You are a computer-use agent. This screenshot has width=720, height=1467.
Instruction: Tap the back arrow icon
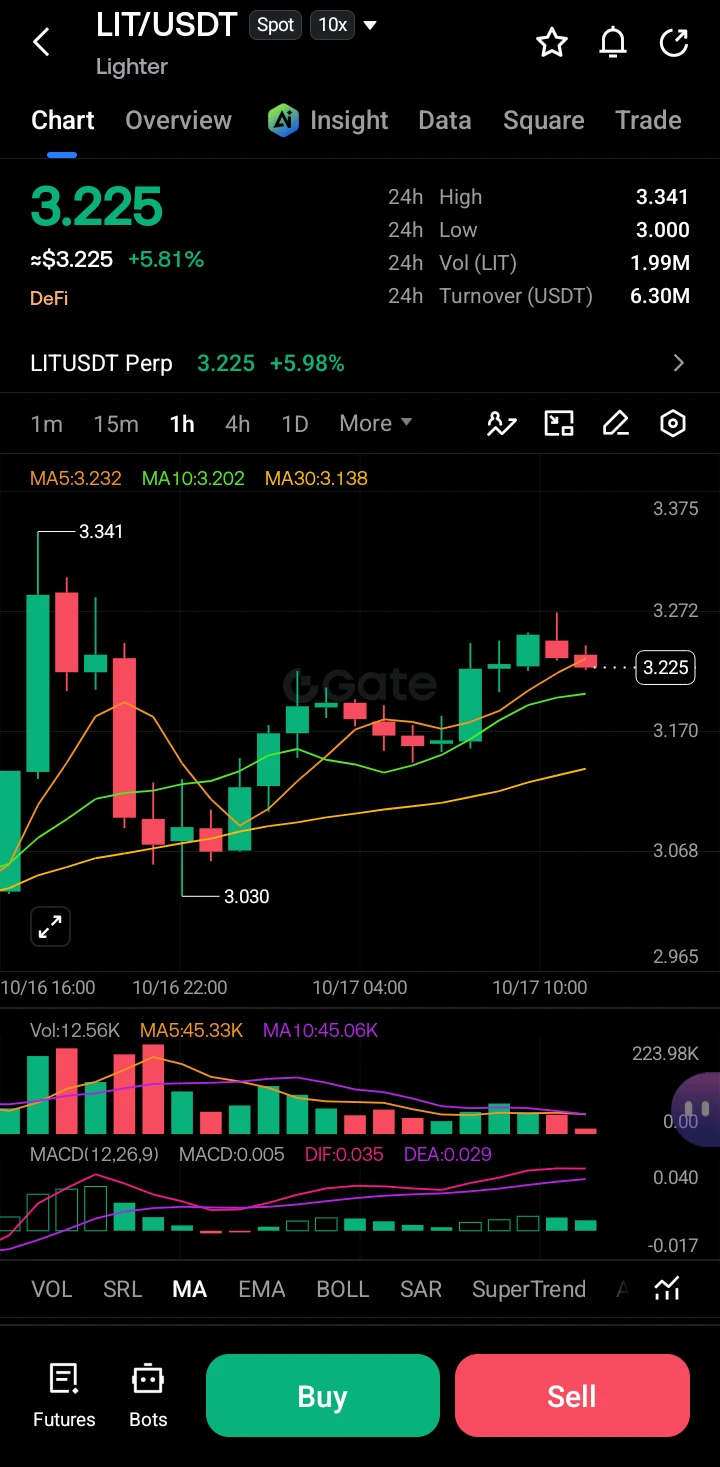pos(41,42)
